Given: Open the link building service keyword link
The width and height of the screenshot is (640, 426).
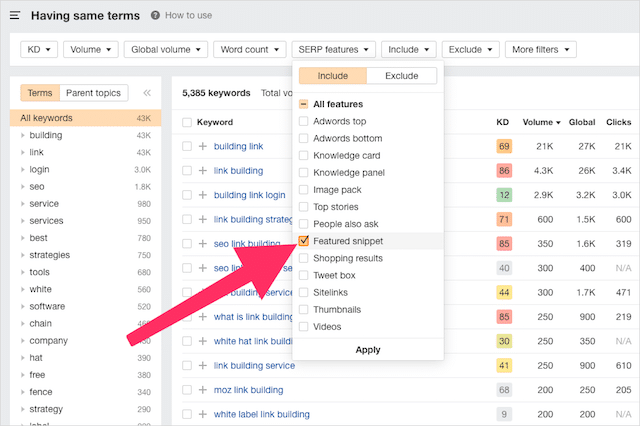Looking at the screenshot, I should pyautogui.click(x=255, y=366).
